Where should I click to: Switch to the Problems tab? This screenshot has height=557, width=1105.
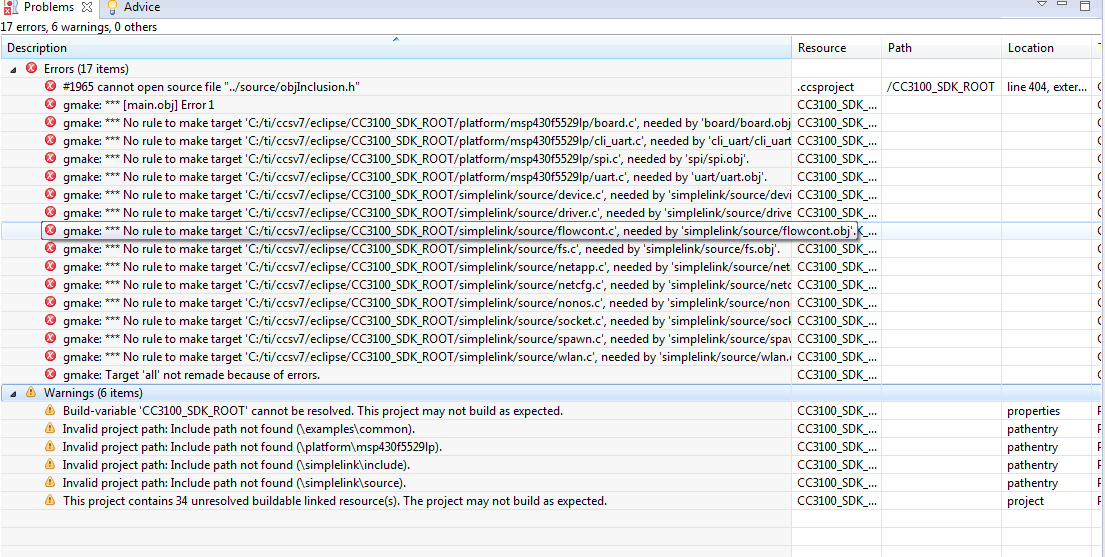click(48, 7)
